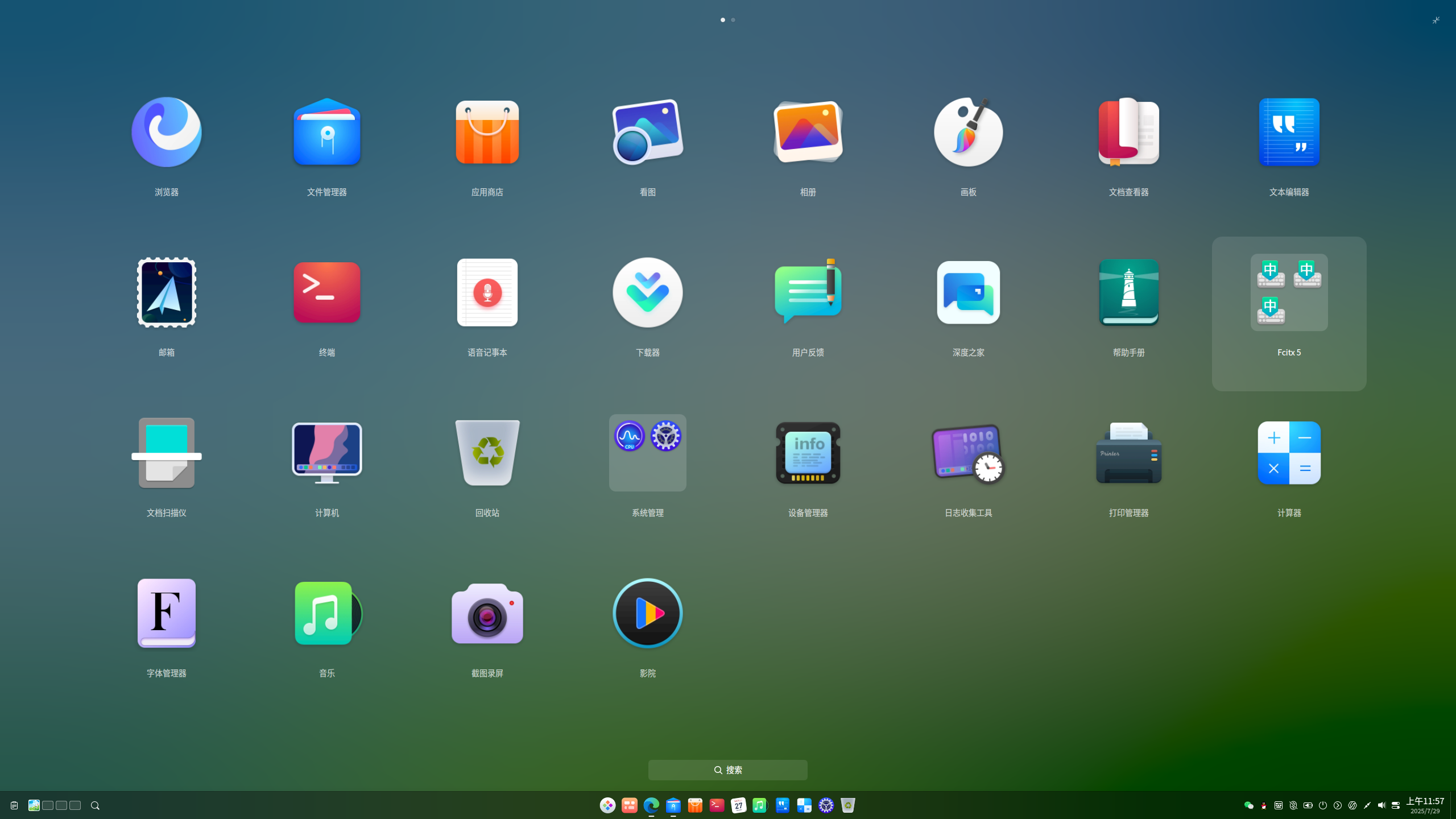
Task: Open the 浏览器 browser app
Action: 166,132
